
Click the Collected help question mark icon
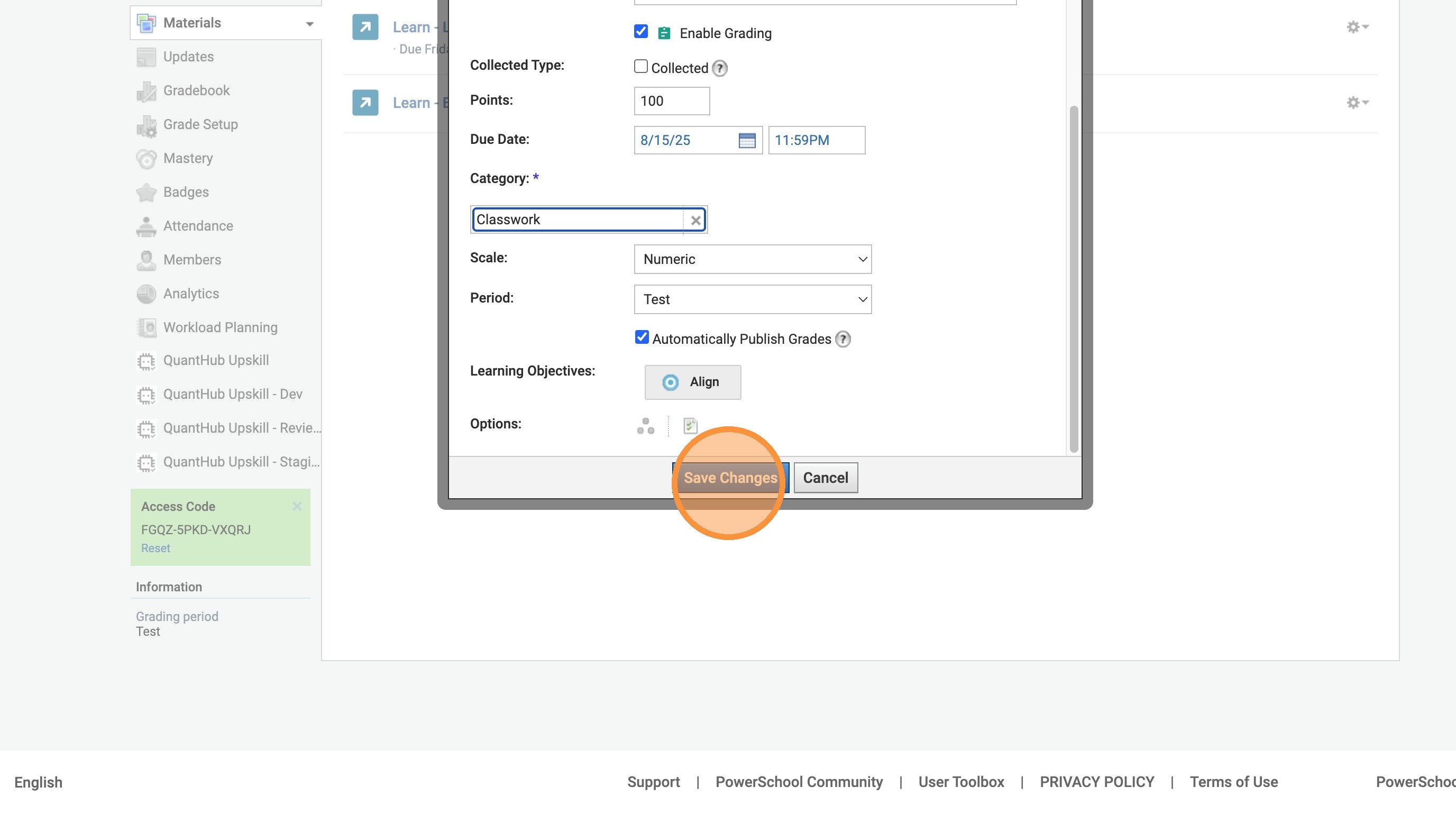point(719,68)
